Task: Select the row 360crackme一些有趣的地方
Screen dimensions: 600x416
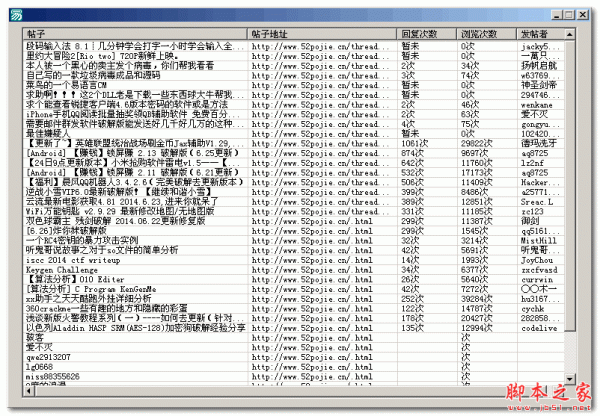Action: pyautogui.click(x=293, y=309)
